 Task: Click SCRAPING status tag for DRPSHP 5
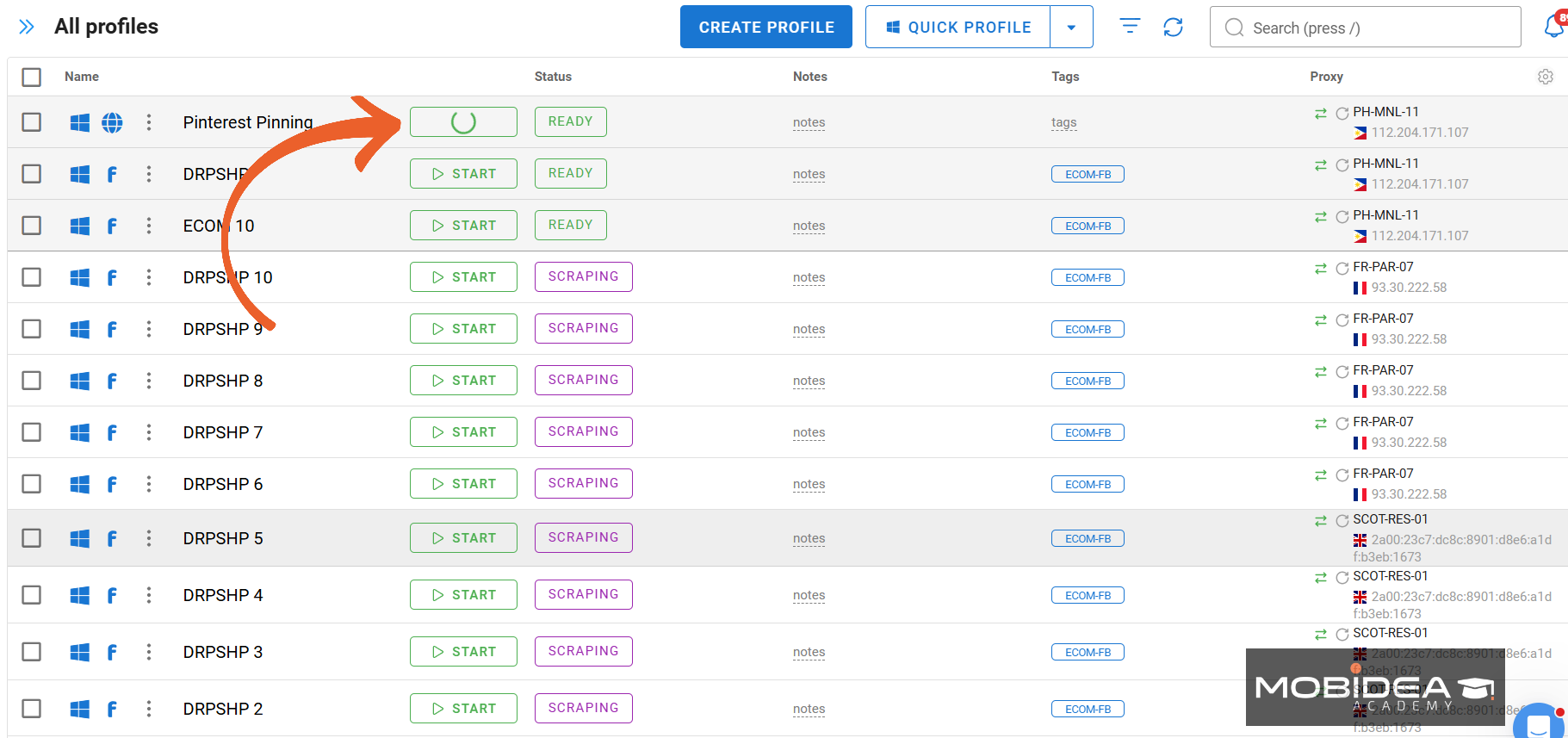point(583,537)
